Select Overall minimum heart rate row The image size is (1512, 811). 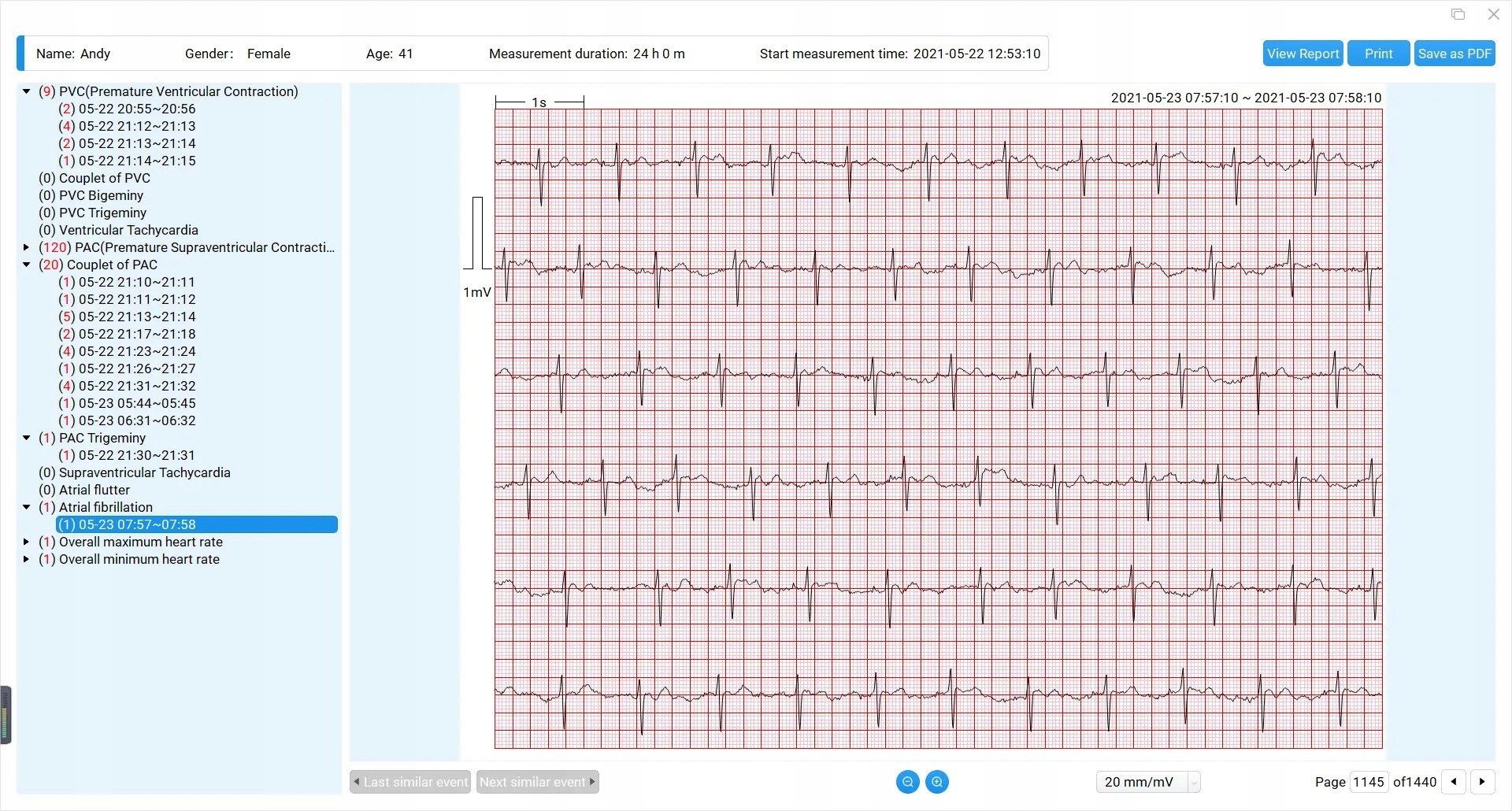(x=129, y=559)
